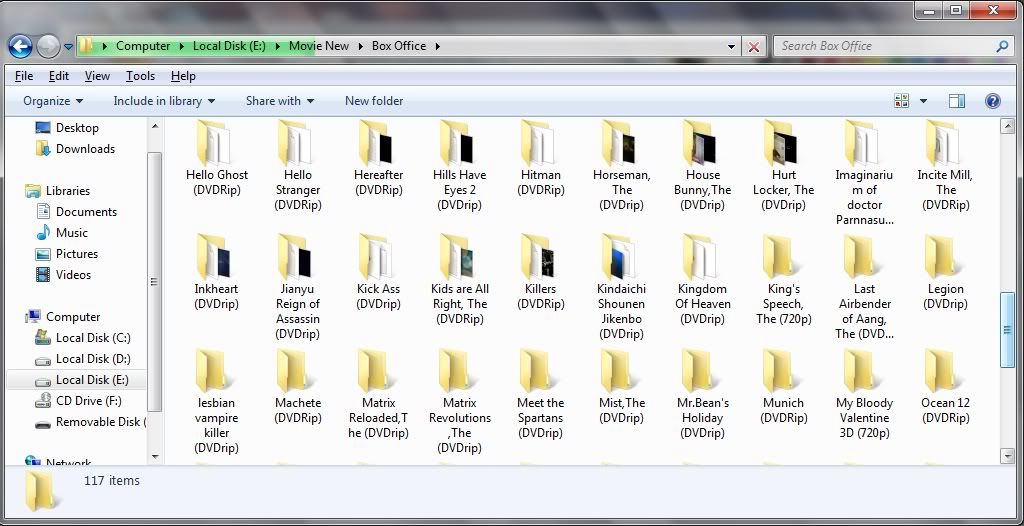
Task: Select the Killers (DVDRip) folder
Action: [x=541, y=272]
